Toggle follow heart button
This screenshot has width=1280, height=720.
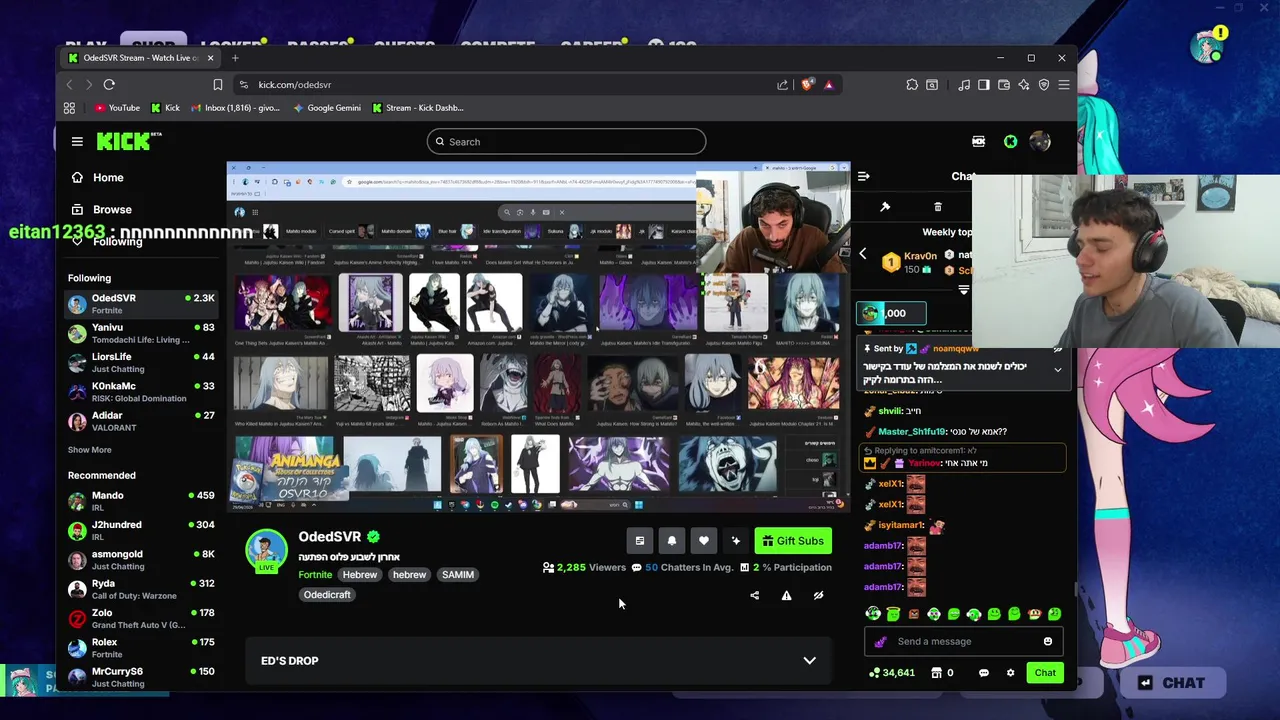(x=704, y=541)
